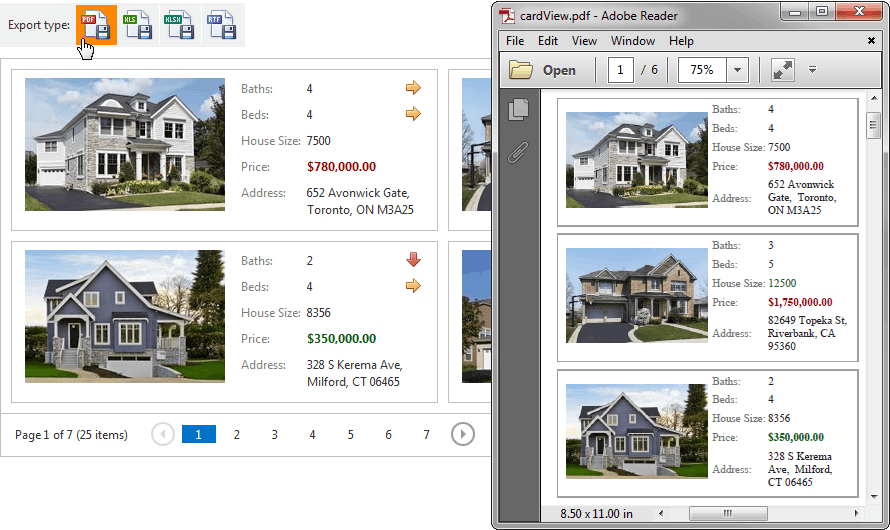Expand the toolbar options arrow in Reader
Viewport: 890px width, 530px height.
click(x=812, y=70)
